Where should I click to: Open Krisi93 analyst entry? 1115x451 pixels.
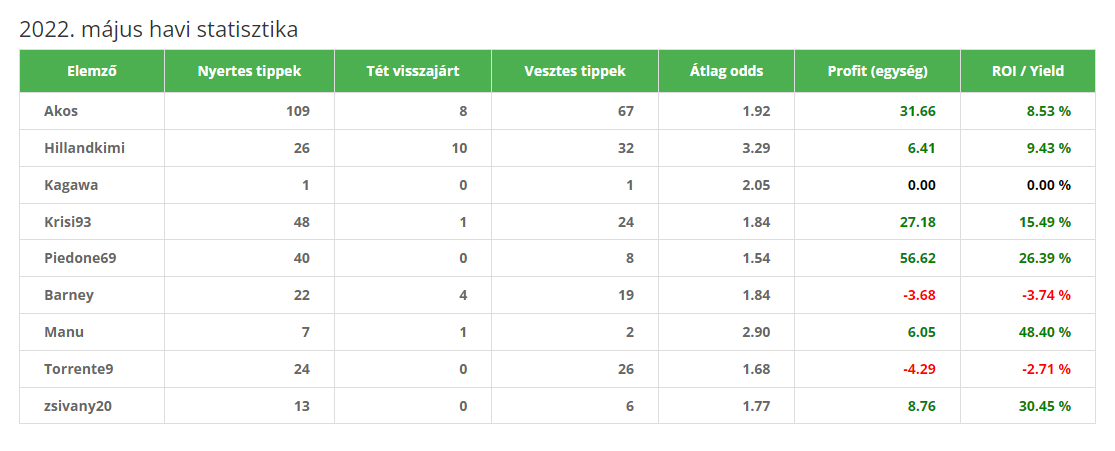pos(68,222)
